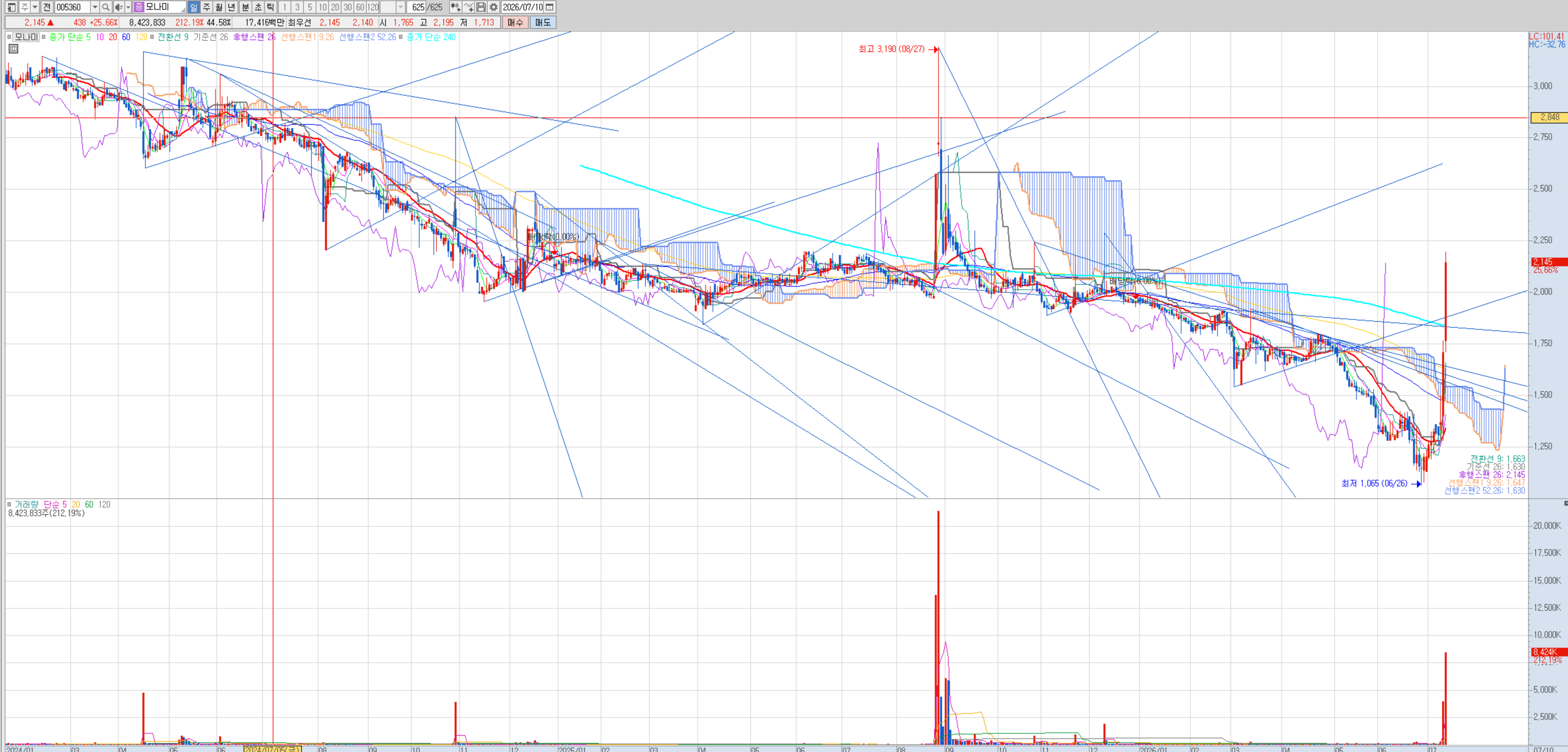Viewport: 1568px width, 752px height.
Task: Select the 10 interval button
Action: 323,7
